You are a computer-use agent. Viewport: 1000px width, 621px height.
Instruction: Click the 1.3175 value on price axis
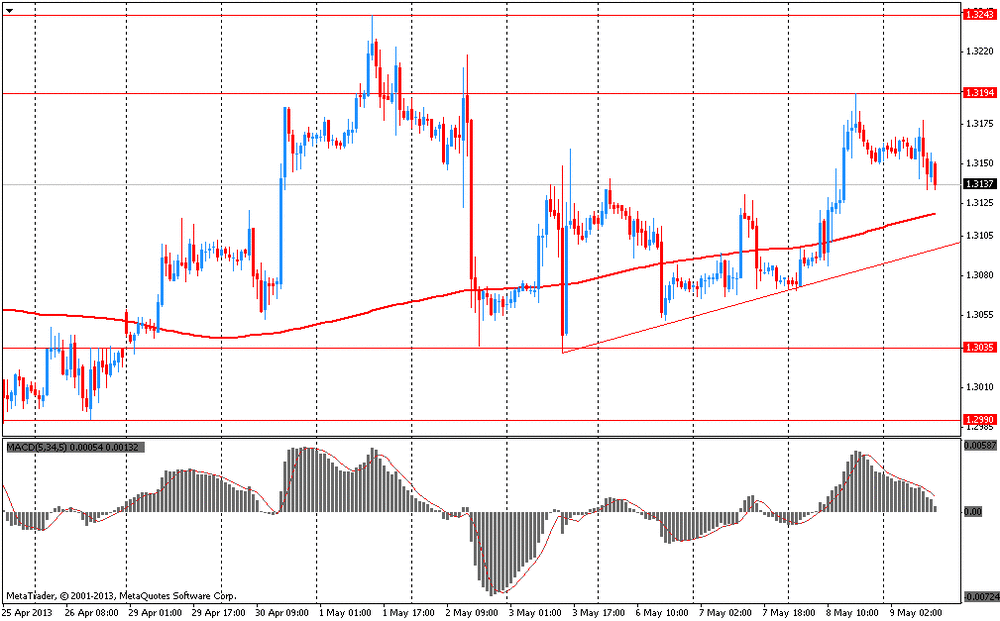pyautogui.click(x=980, y=123)
